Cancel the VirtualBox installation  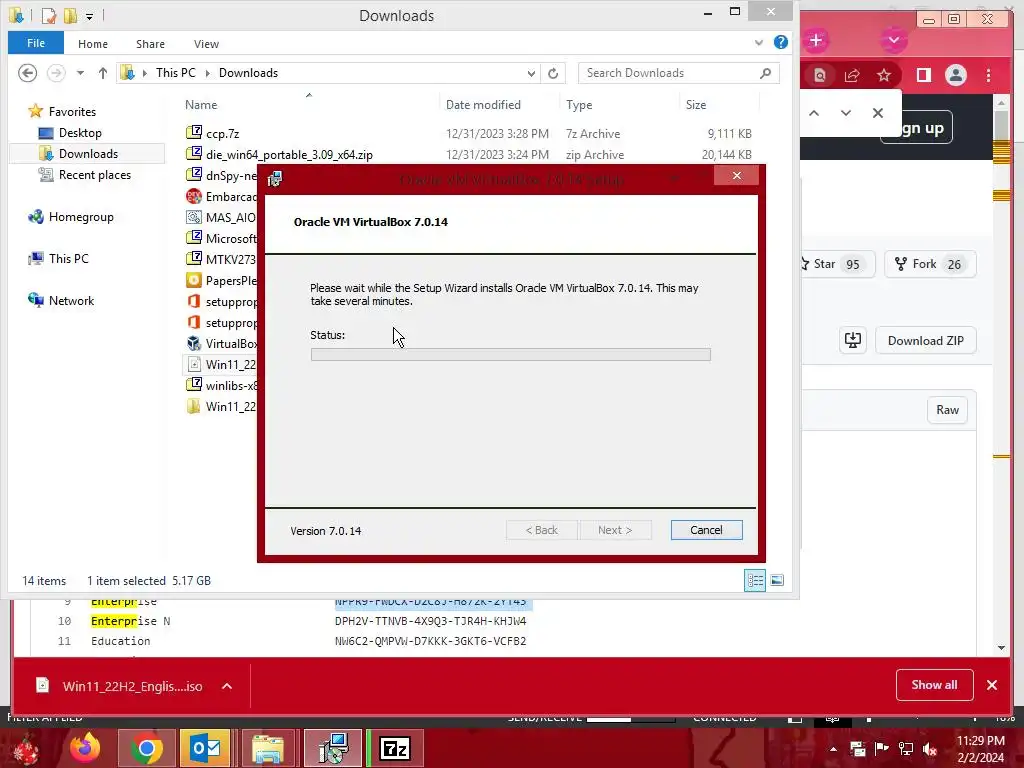click(x=706, y=530)
